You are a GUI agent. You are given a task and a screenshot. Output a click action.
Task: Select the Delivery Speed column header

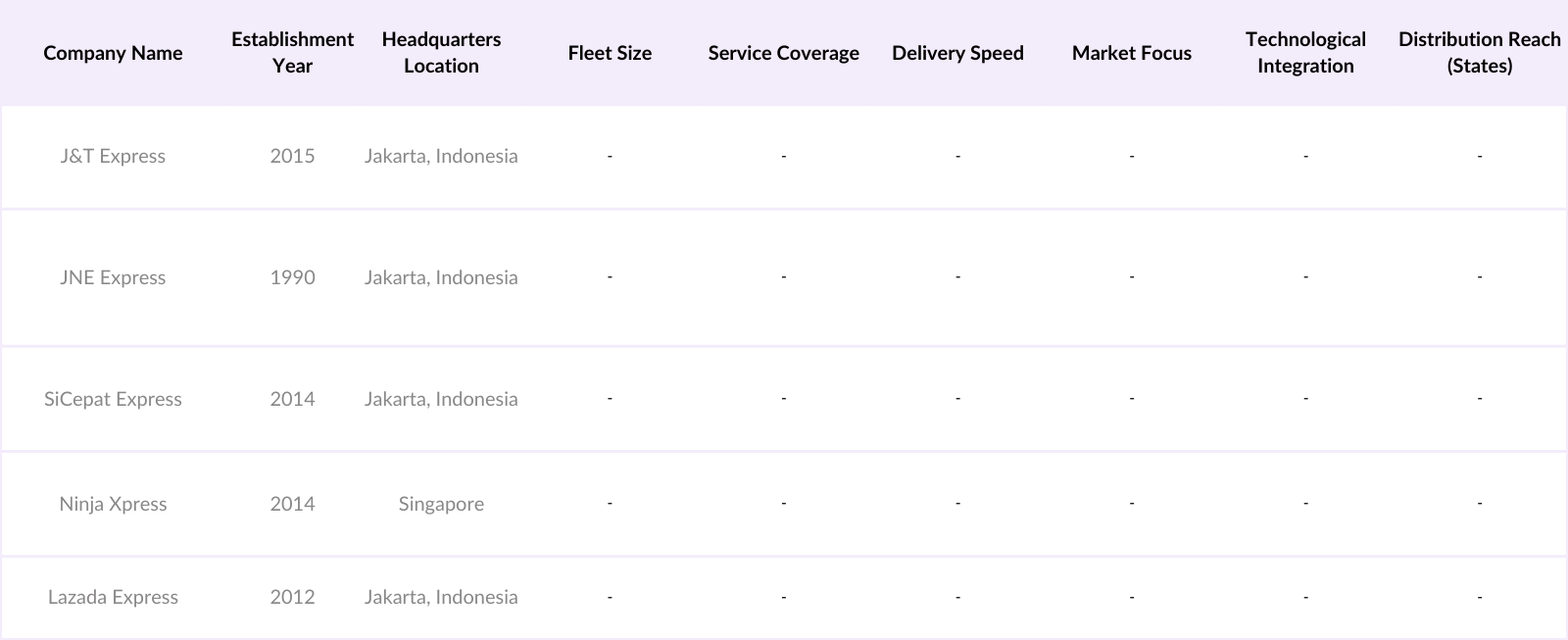957,53
